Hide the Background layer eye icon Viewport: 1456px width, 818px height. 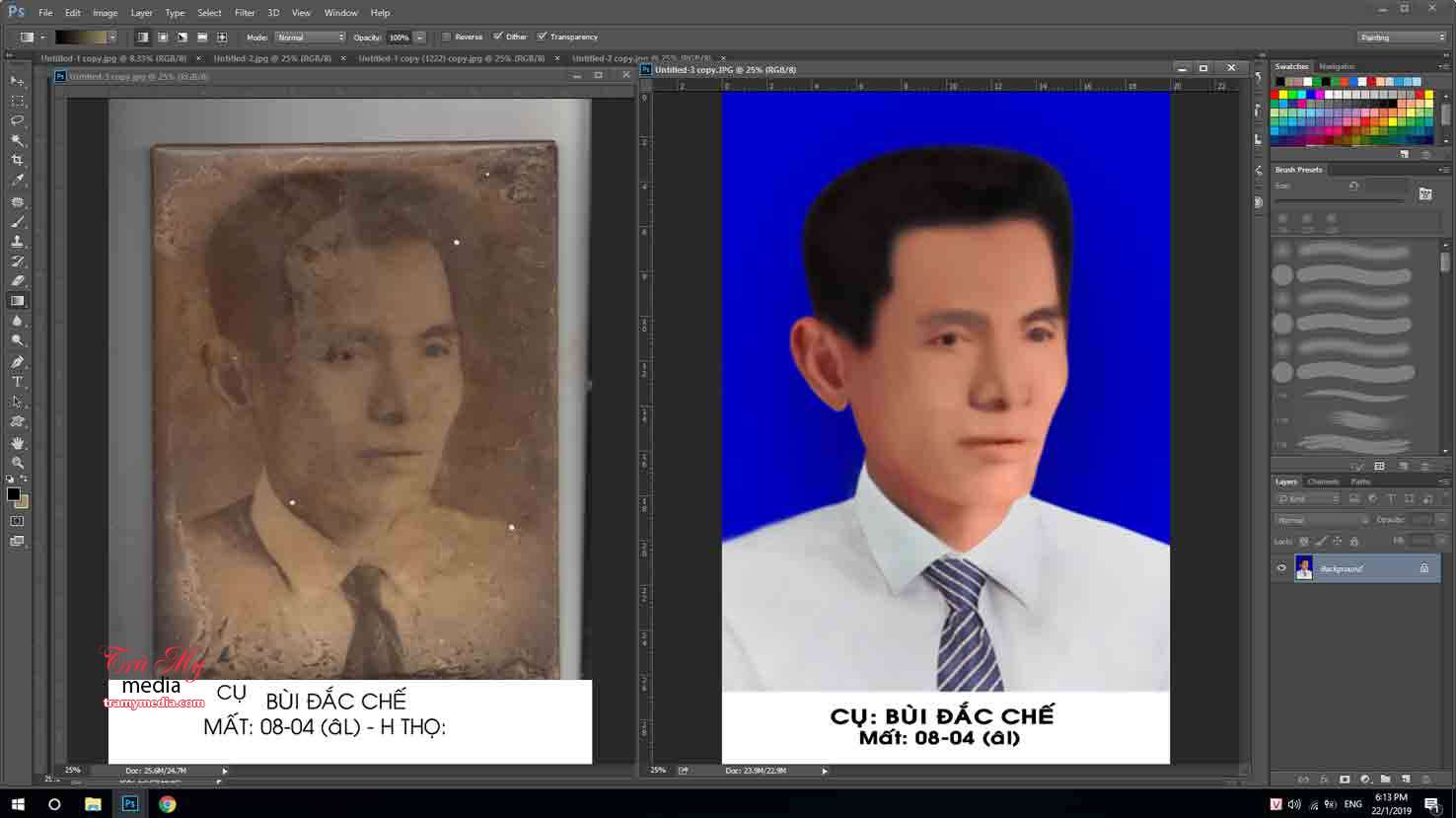pyautogui.click(x=1281, y=568)
